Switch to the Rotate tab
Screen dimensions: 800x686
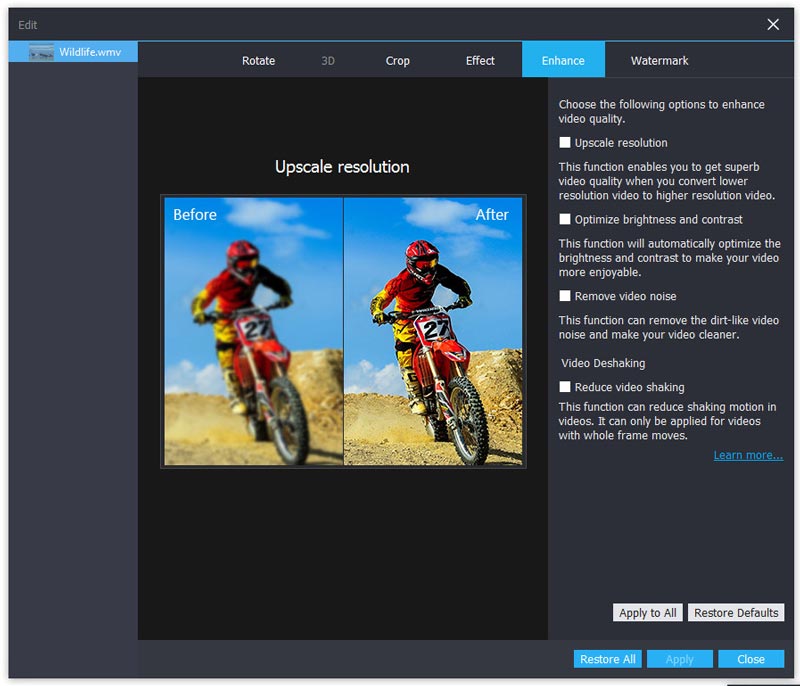tap(258, 61)
